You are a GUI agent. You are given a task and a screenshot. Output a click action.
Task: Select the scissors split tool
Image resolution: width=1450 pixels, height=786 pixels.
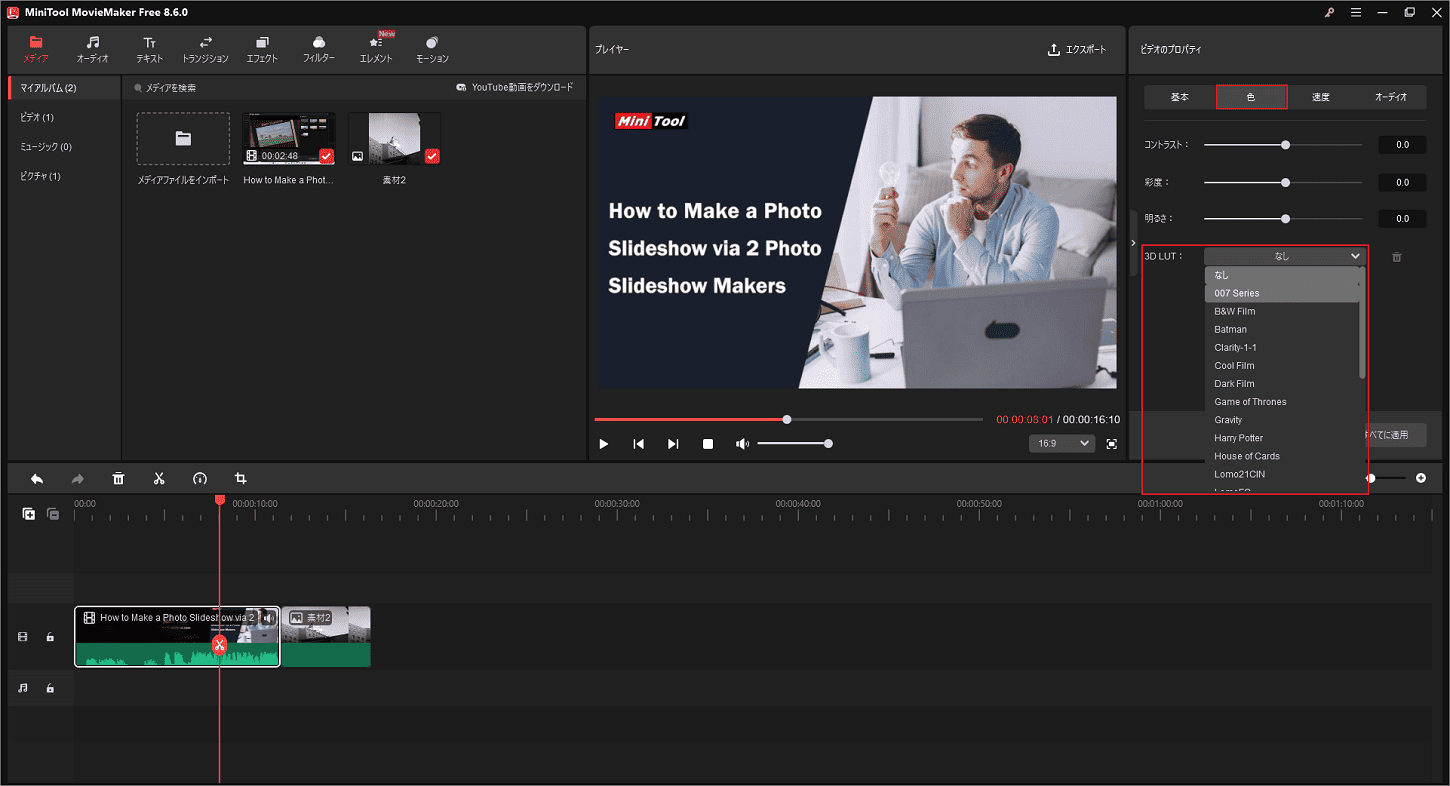point(159,479)
